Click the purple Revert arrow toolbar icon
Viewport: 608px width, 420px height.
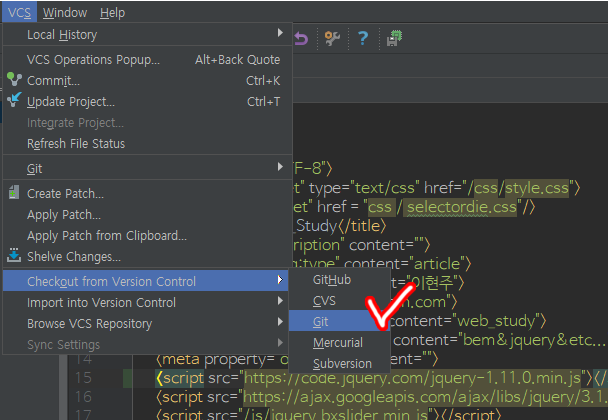click(x=301, y=38)
